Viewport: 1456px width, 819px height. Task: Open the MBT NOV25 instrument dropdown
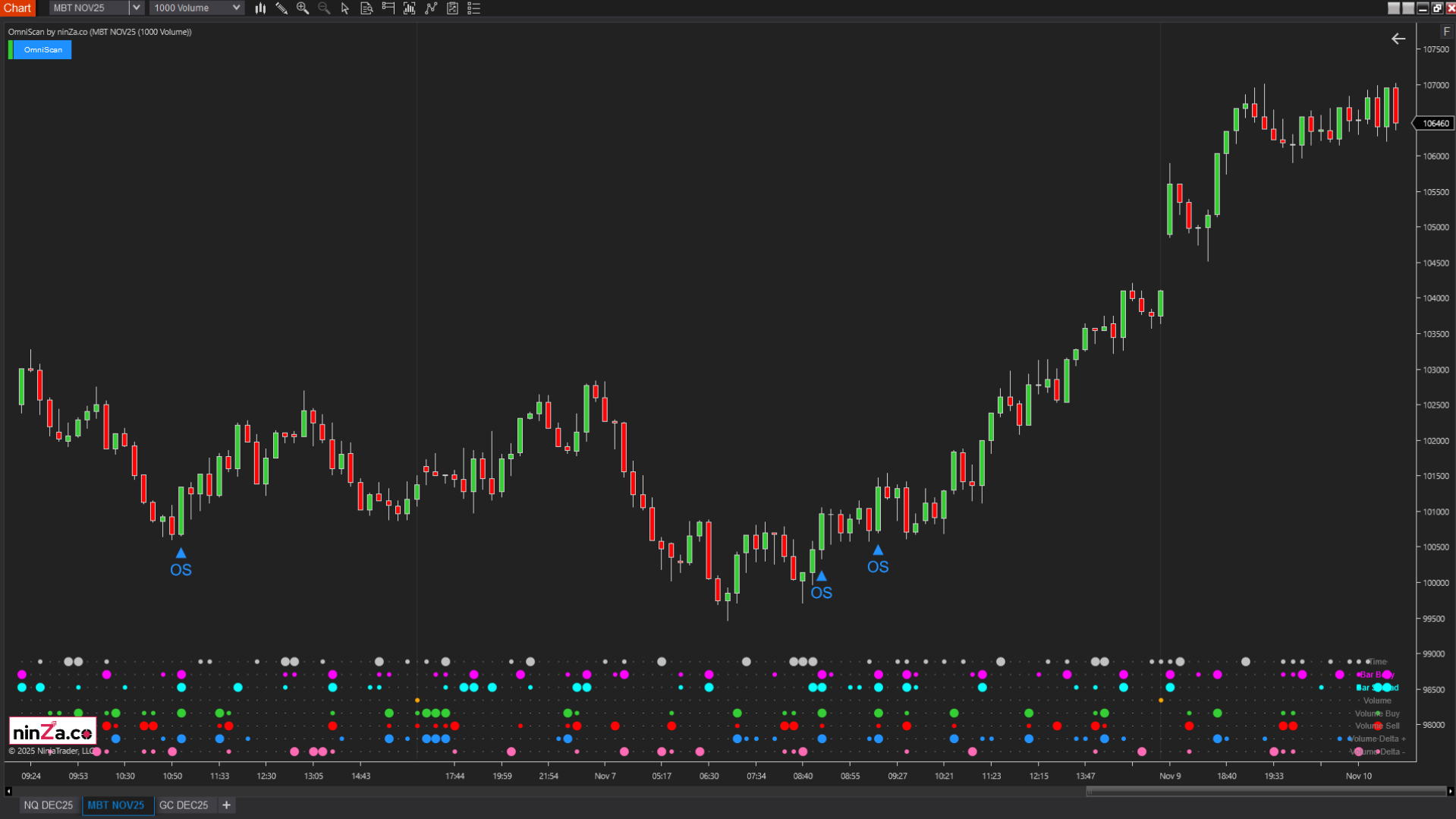tap(135, 8)
